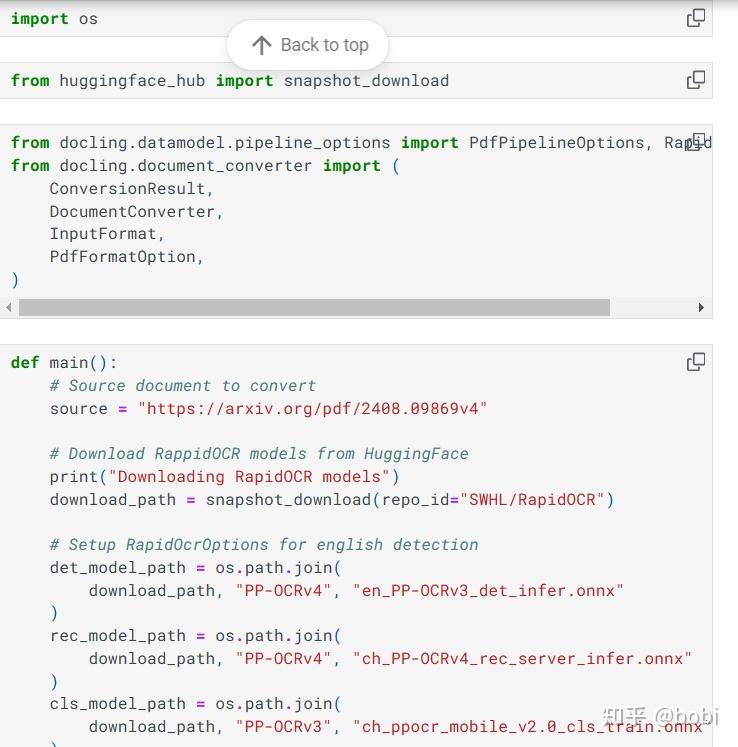
Task: Click 'snapshot_download' in the huggingface_hub import line
Action: click(366, 81)
